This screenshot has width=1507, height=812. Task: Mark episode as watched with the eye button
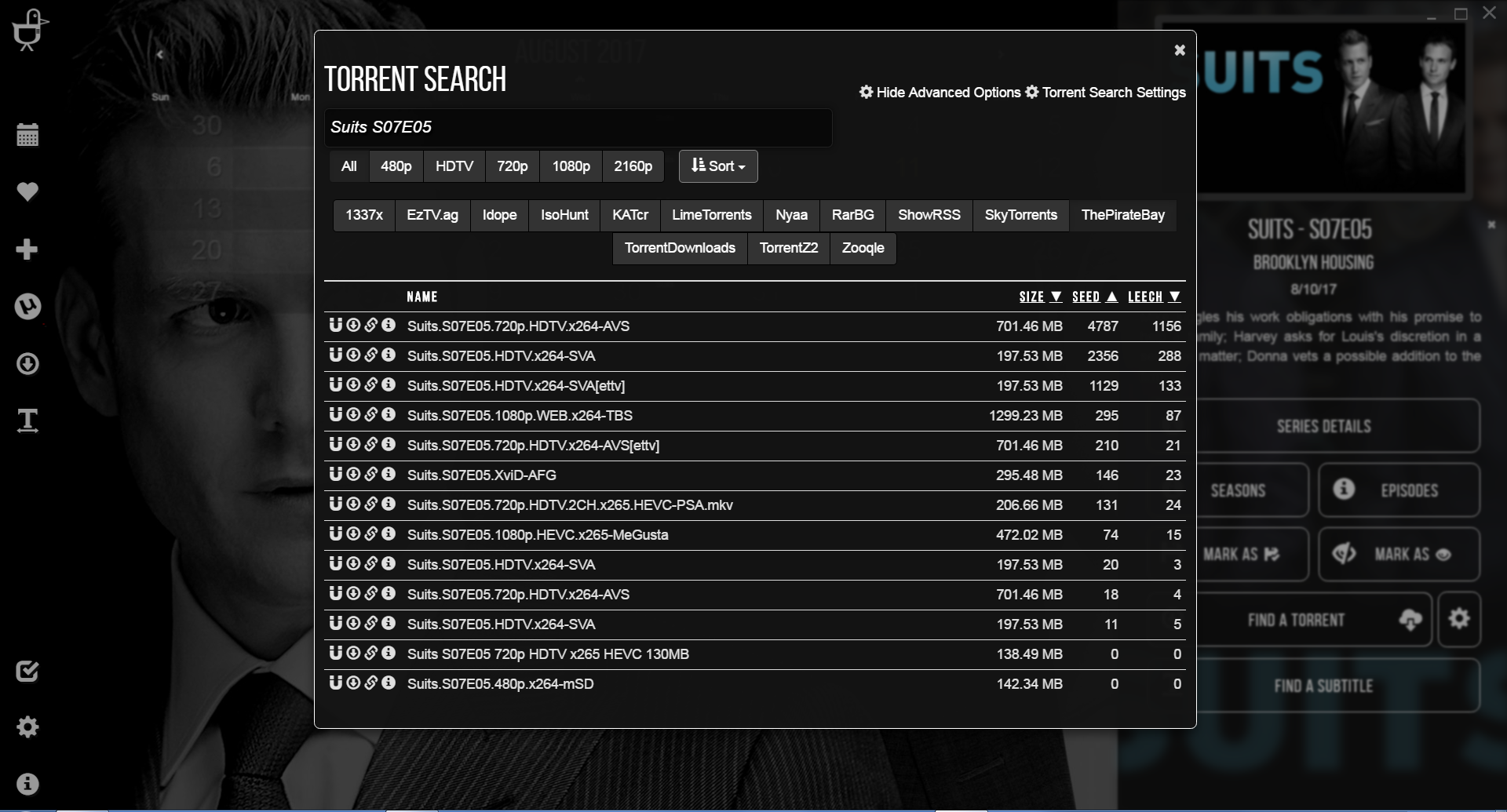1399,554
